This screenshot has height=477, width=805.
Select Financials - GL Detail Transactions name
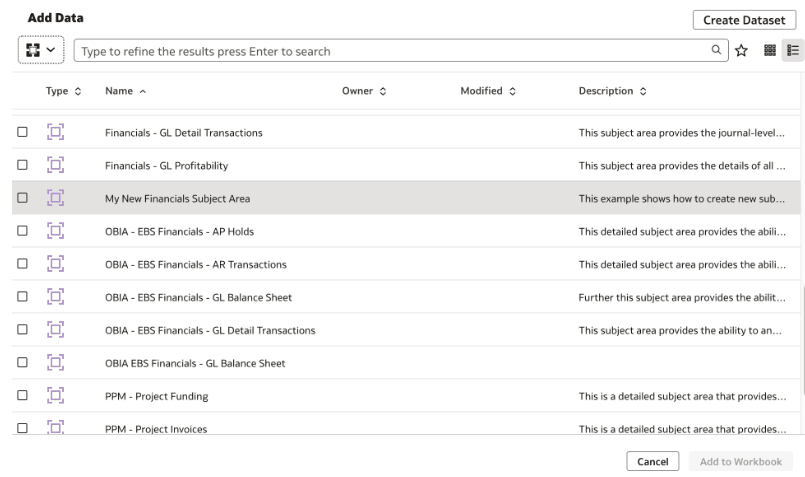[184, 133]
